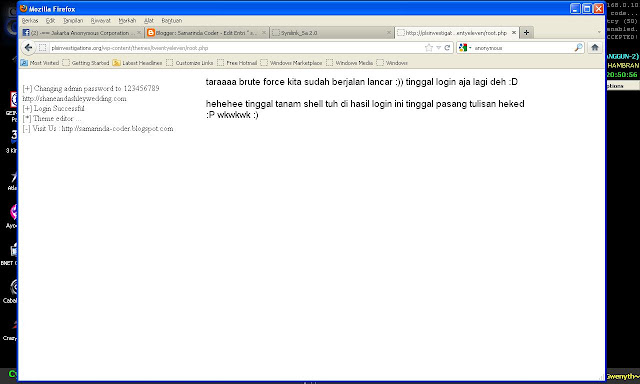Open Windows Marketplace bookmark
Screen dimensions: 640x384
tap(291, 63)
